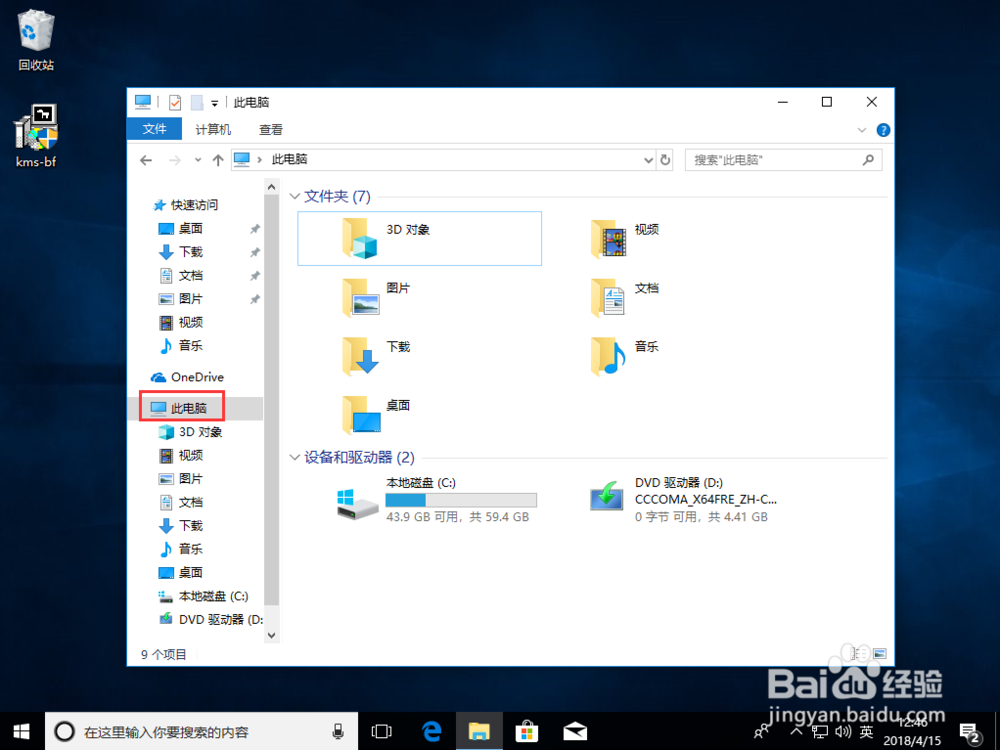Open Task View on the taskbar
Screen dimensions: 1000x750
(x=381, y=732)
